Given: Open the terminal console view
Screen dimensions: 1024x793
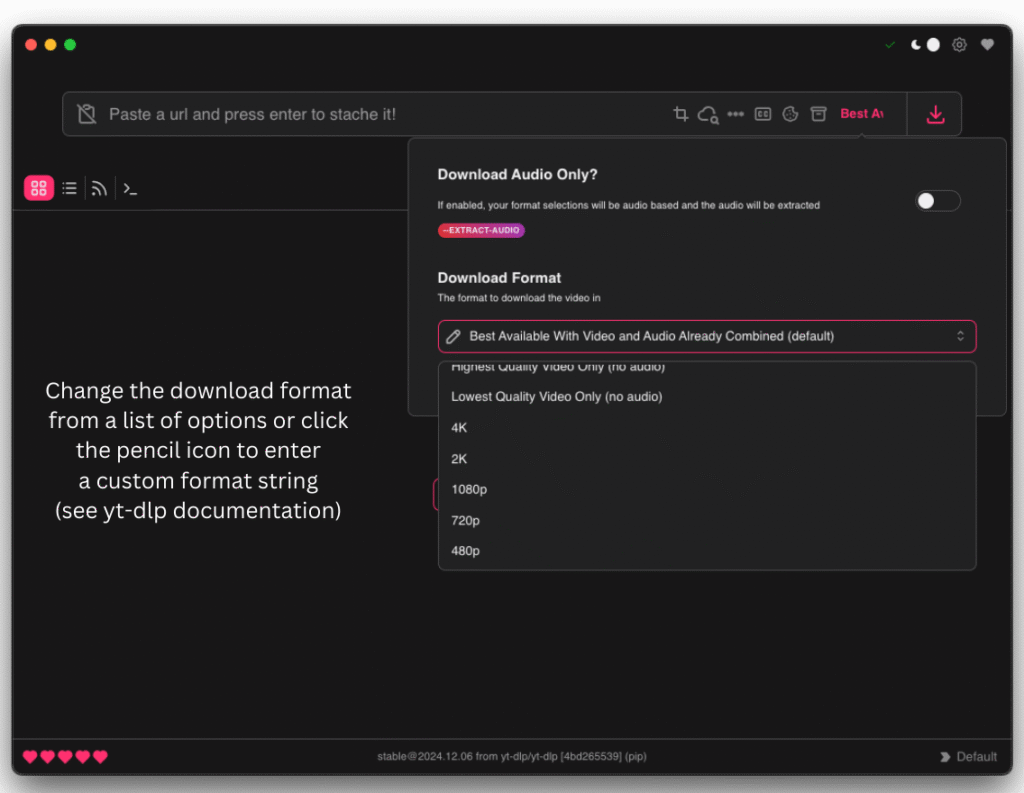Looking at the screenshot, I should (130, 188).
